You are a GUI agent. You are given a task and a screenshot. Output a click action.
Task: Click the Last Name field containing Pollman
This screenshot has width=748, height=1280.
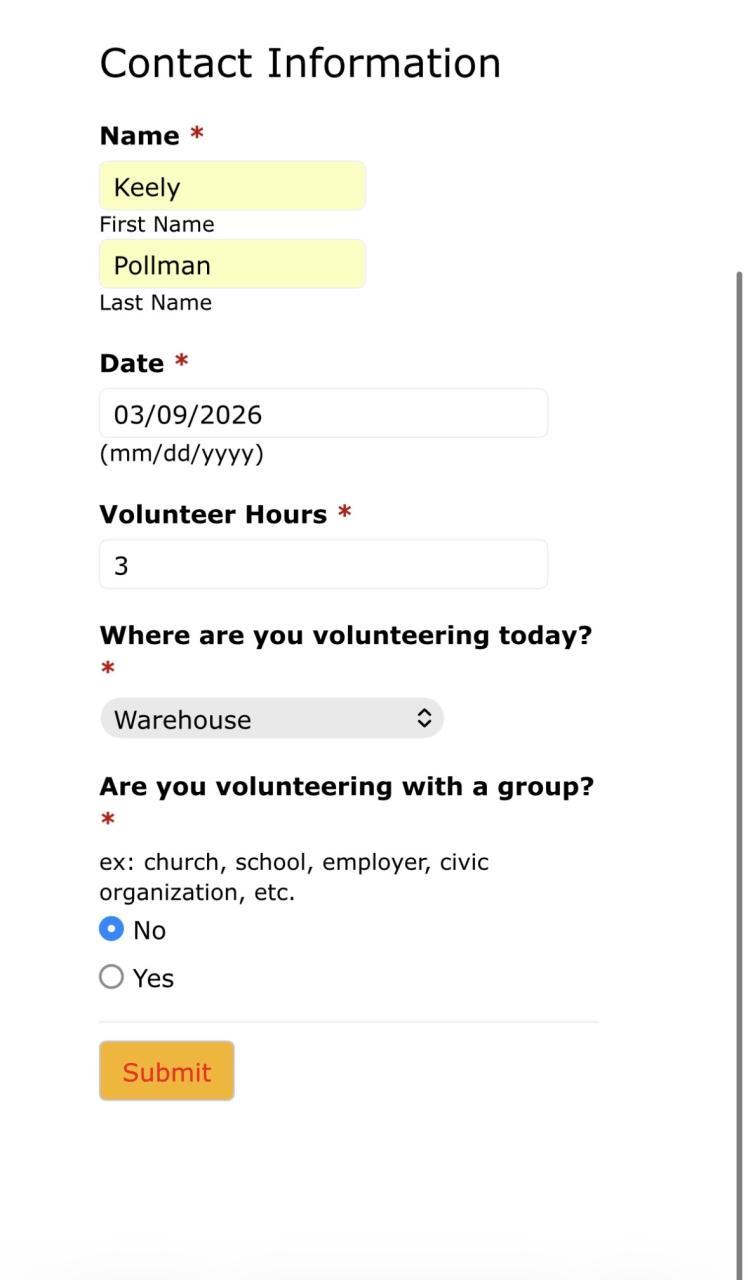(232, 265)
